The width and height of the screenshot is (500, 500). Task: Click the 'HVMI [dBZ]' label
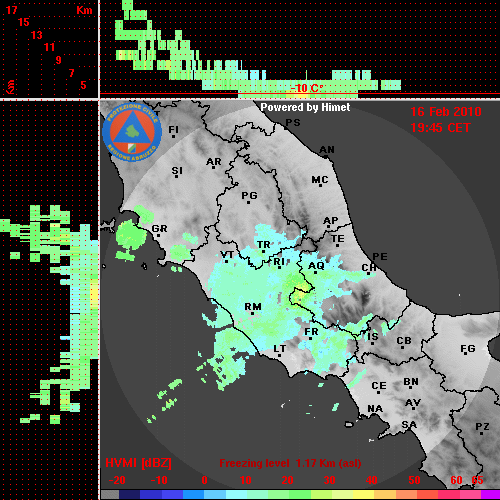(x=138, y=463)
